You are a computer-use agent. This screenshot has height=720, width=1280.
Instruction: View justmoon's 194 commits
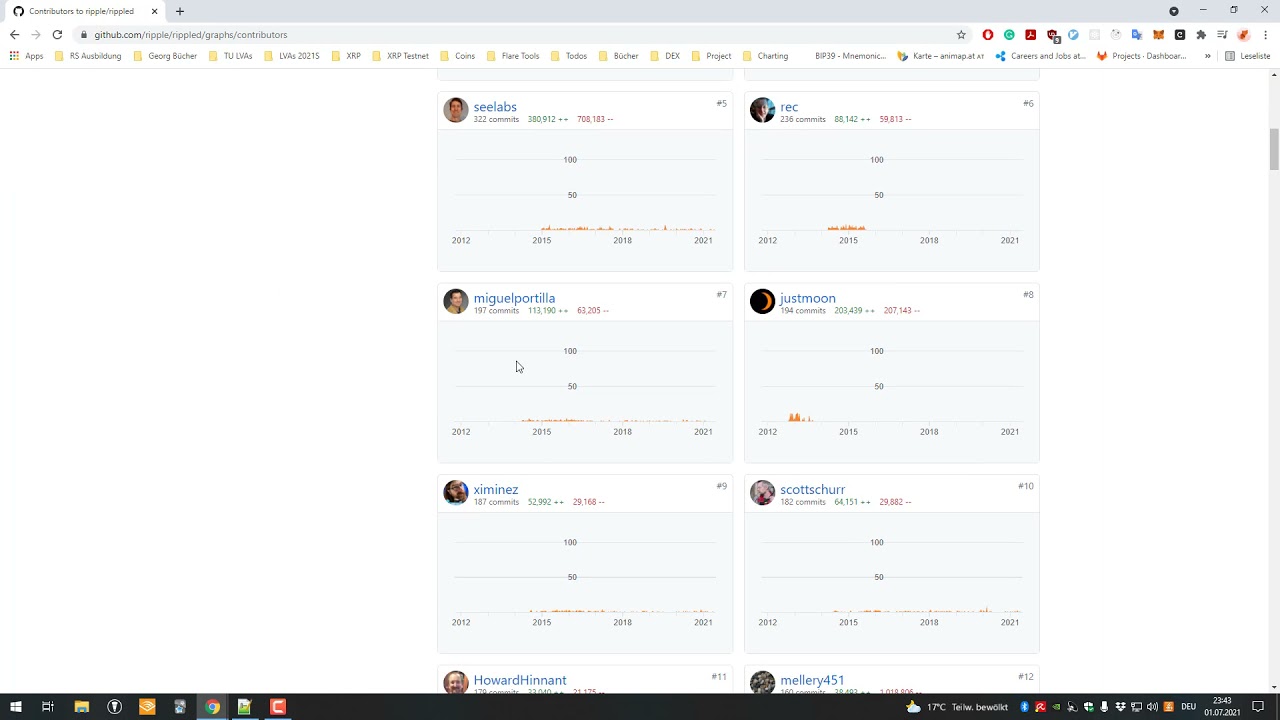[803, 310]
